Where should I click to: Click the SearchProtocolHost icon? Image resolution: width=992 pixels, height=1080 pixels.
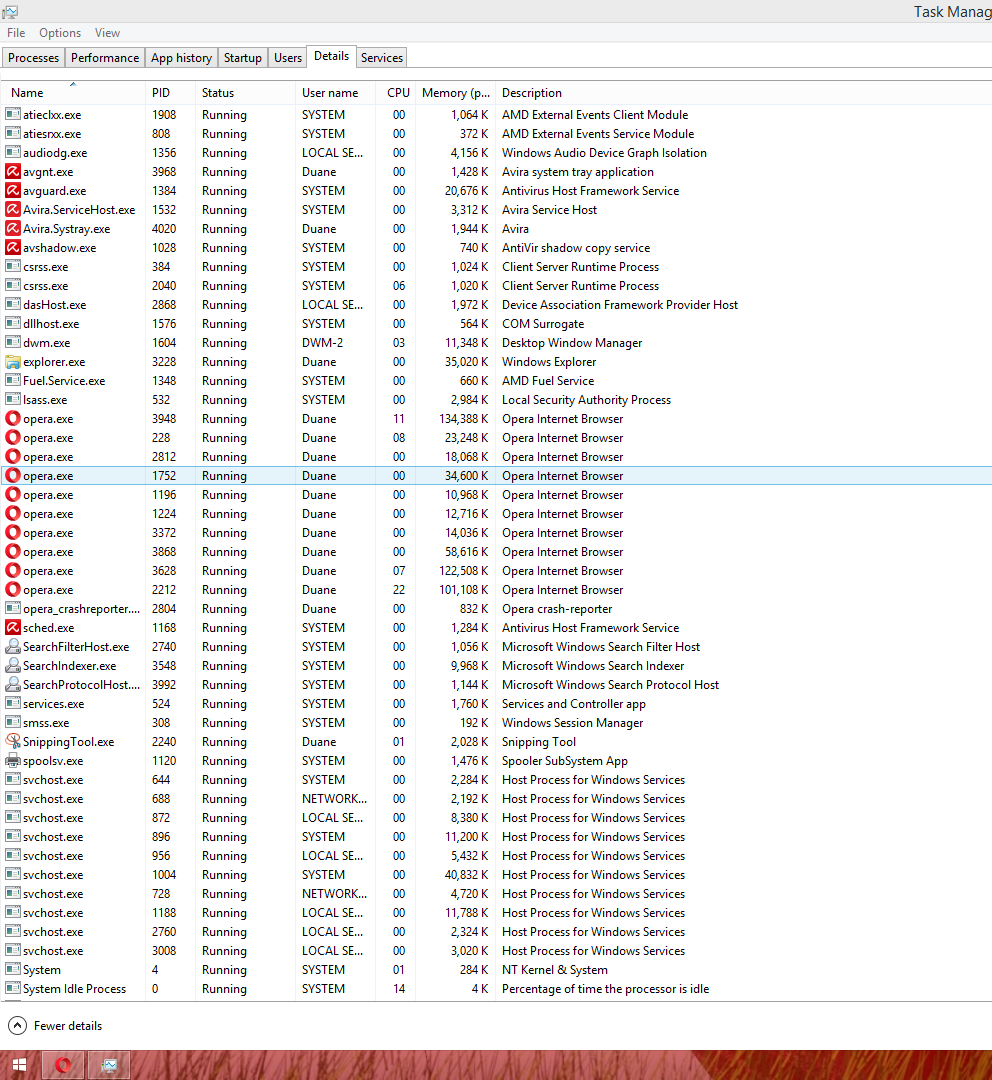click(x=12, y=685)
